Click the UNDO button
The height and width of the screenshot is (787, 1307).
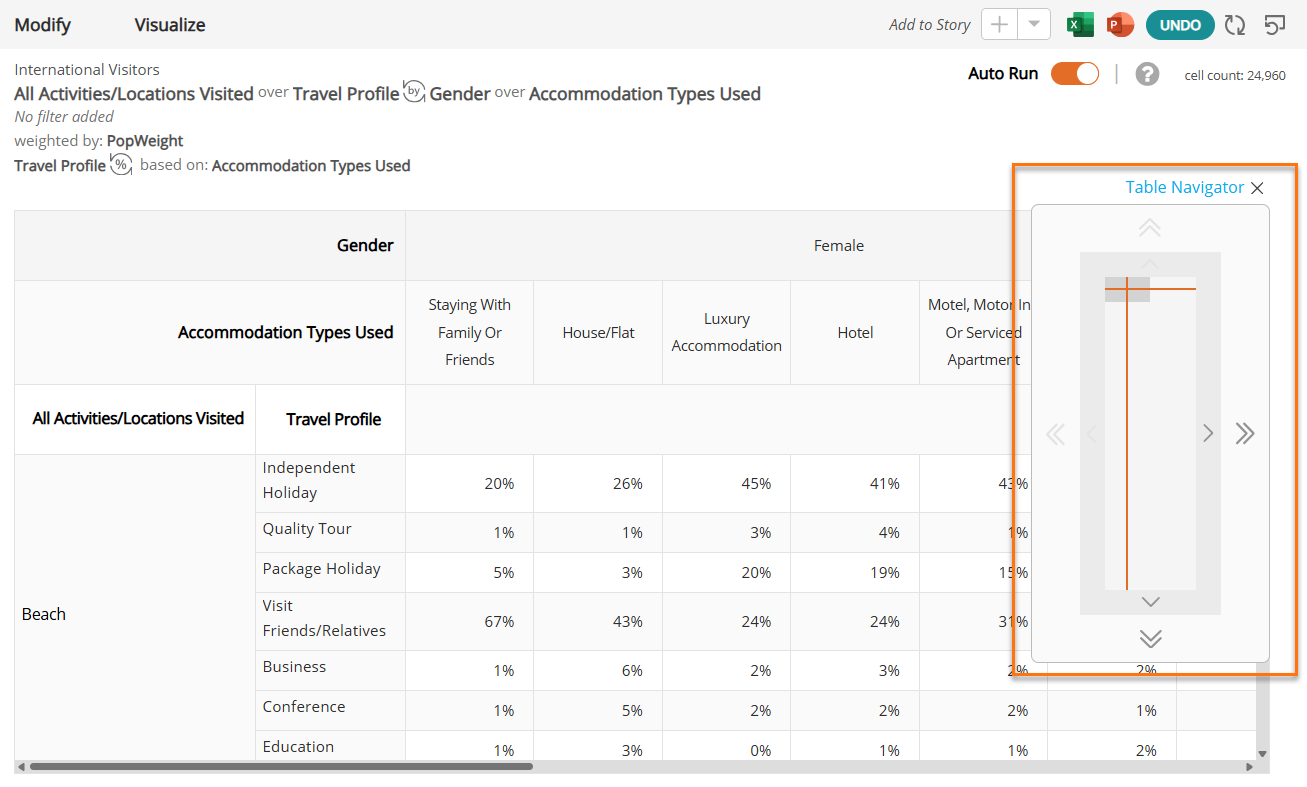point(1180,25)
